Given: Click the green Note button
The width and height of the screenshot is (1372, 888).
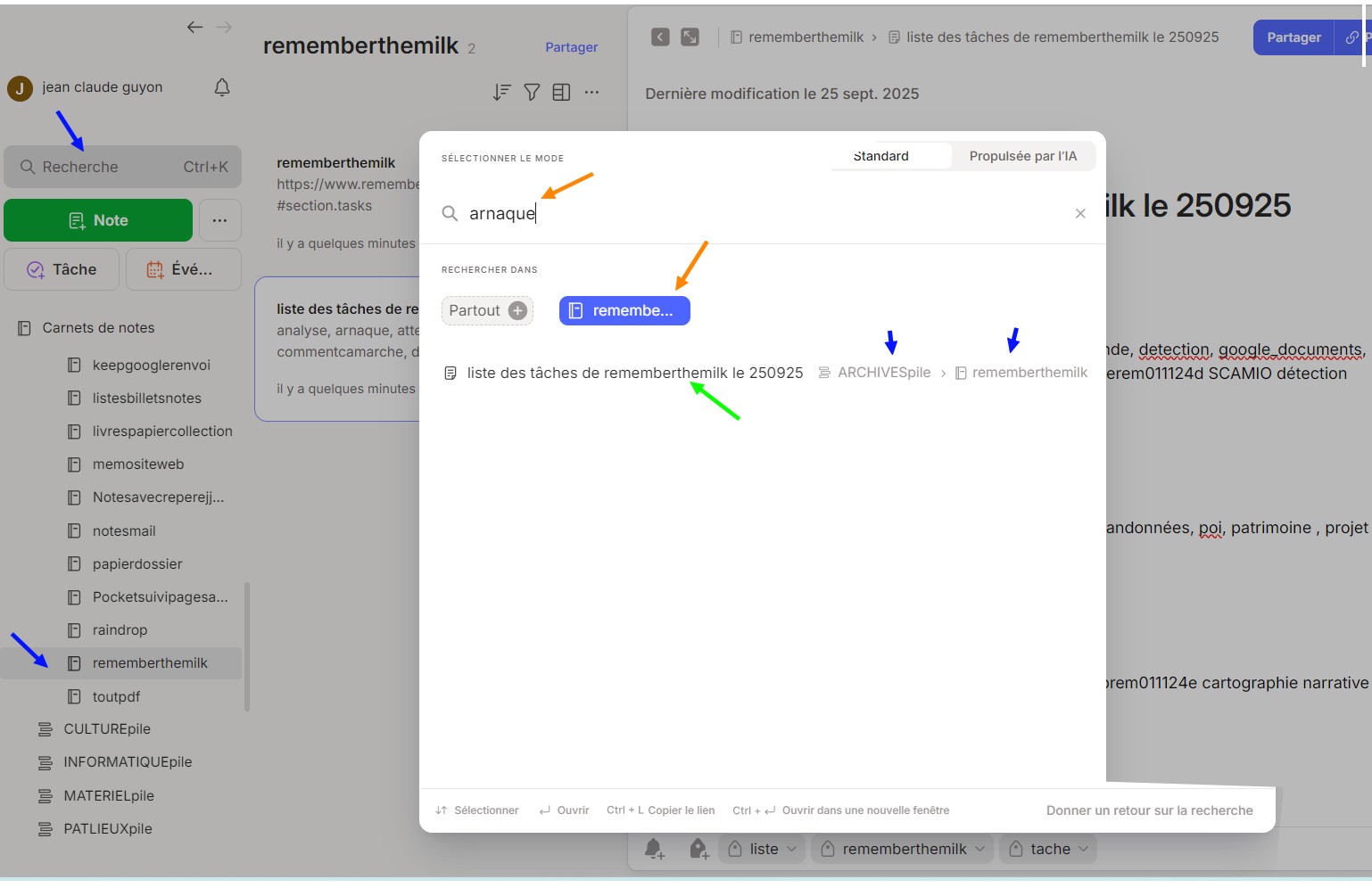Looking at the screenshot, I should (x=98, y=220).
